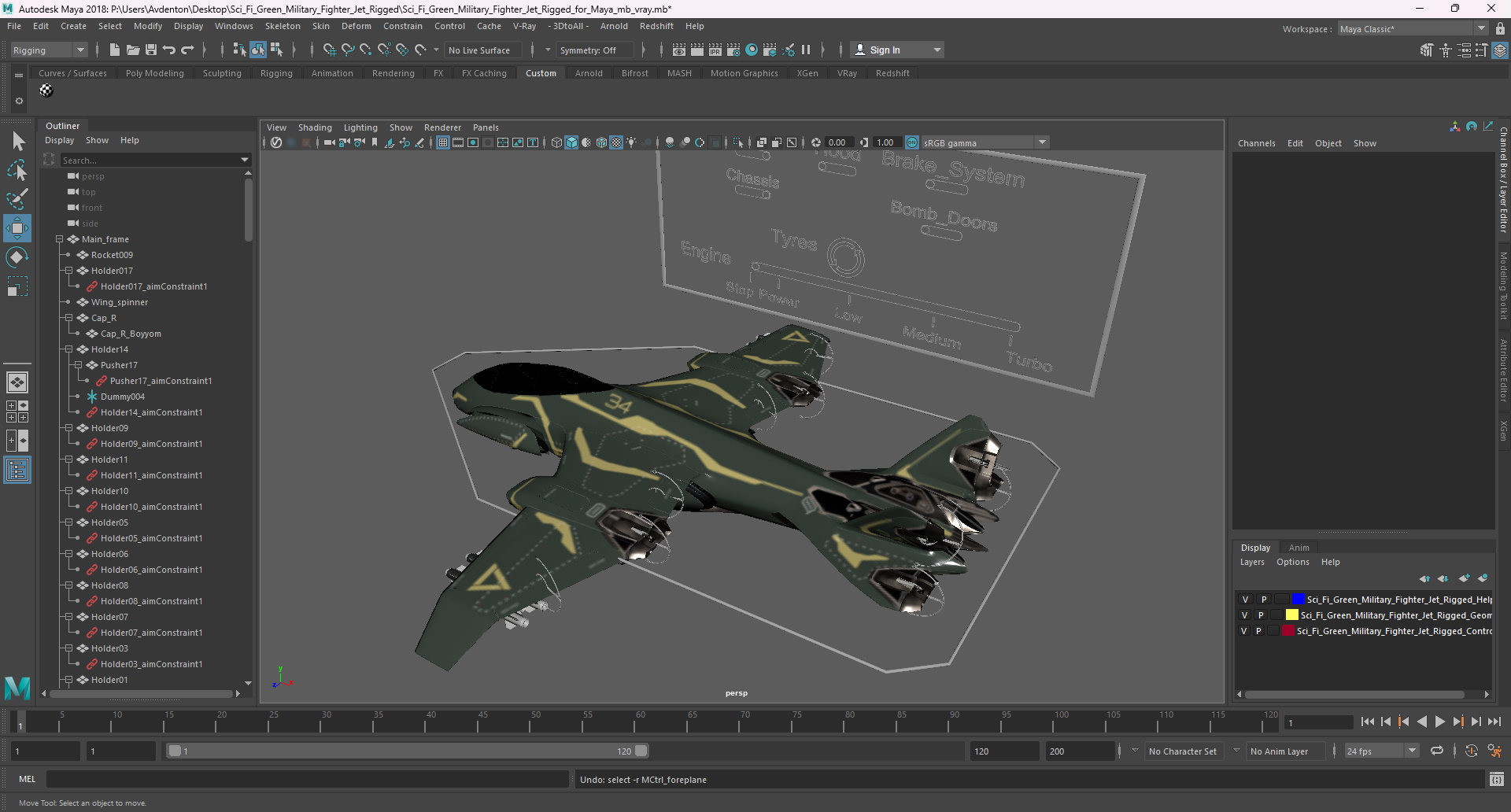Image resolution: width=1511 pixels, height=812 pixels.
Task: Pick the Paint Selection tool
Action: pyautogui.click(x=17, y=198)
